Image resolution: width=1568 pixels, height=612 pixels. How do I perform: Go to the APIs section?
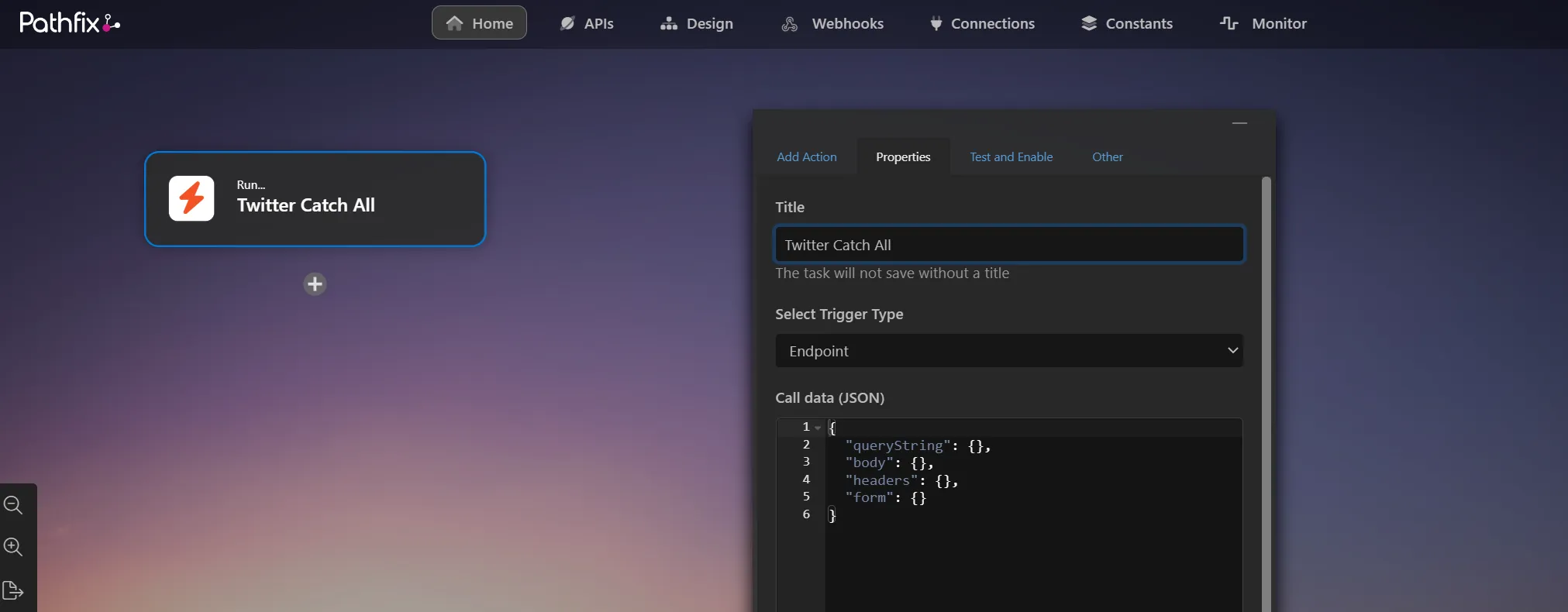[x=587, y=23]
